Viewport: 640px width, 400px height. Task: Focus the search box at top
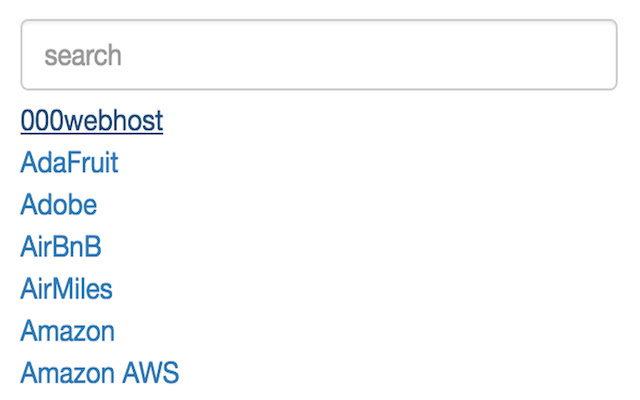pyautogui.click(x=318, y=55)
